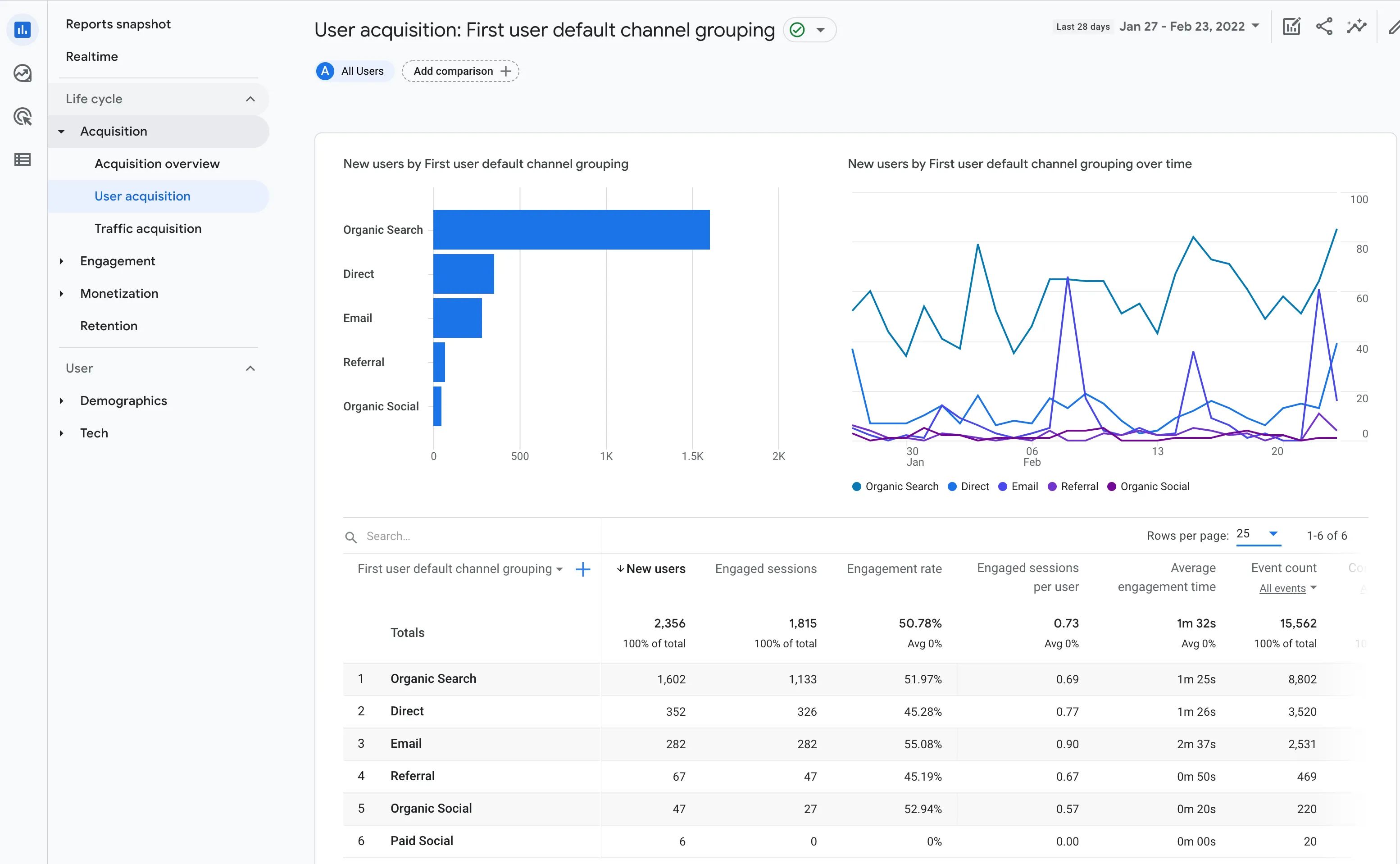Image resolution: width=1400 pixels, height=864 pixels.
Task: Open the Advertising section icon
Action: (x=23, y=117)
